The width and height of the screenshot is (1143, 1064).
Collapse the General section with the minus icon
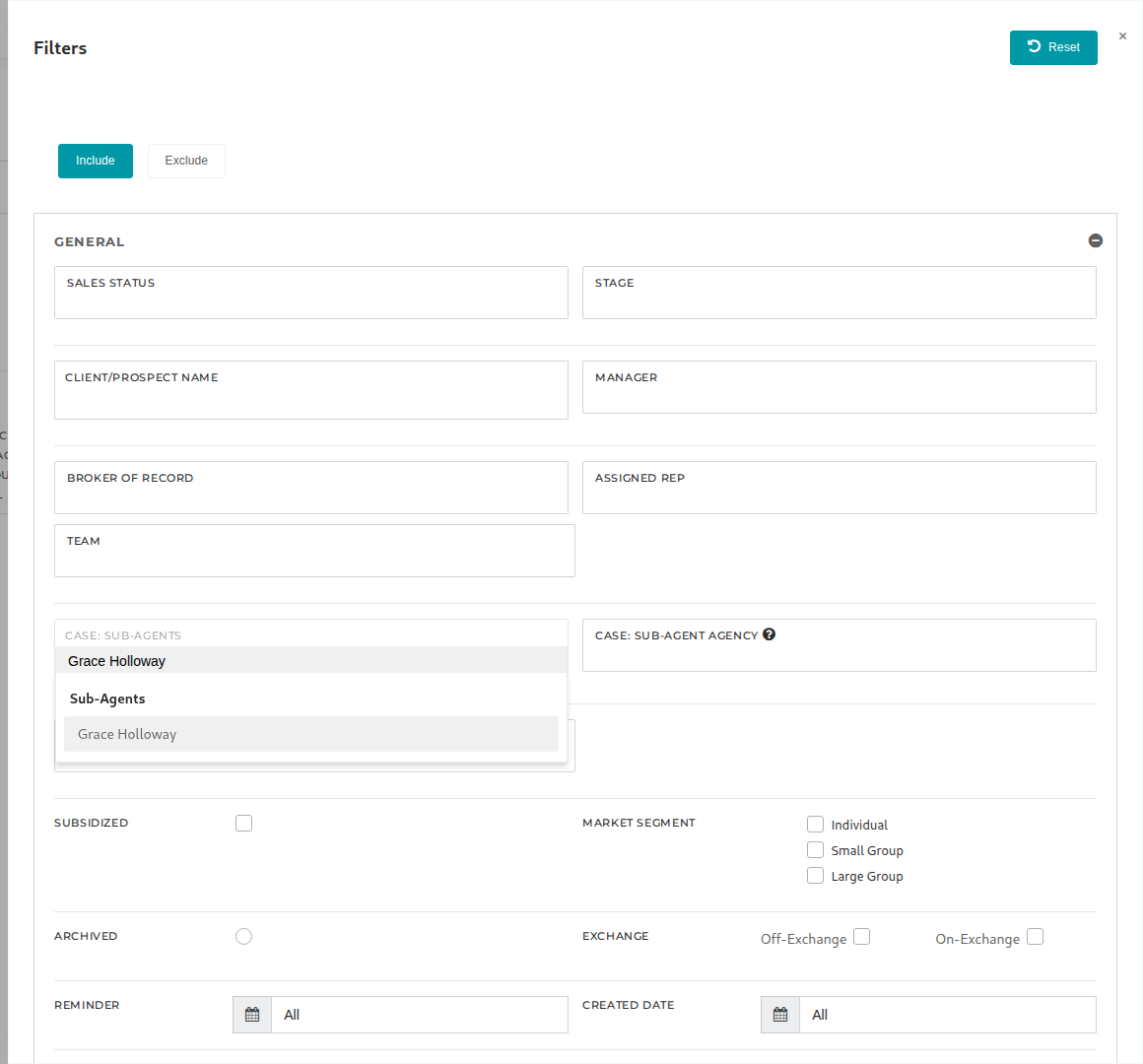tap(1095, 240)
